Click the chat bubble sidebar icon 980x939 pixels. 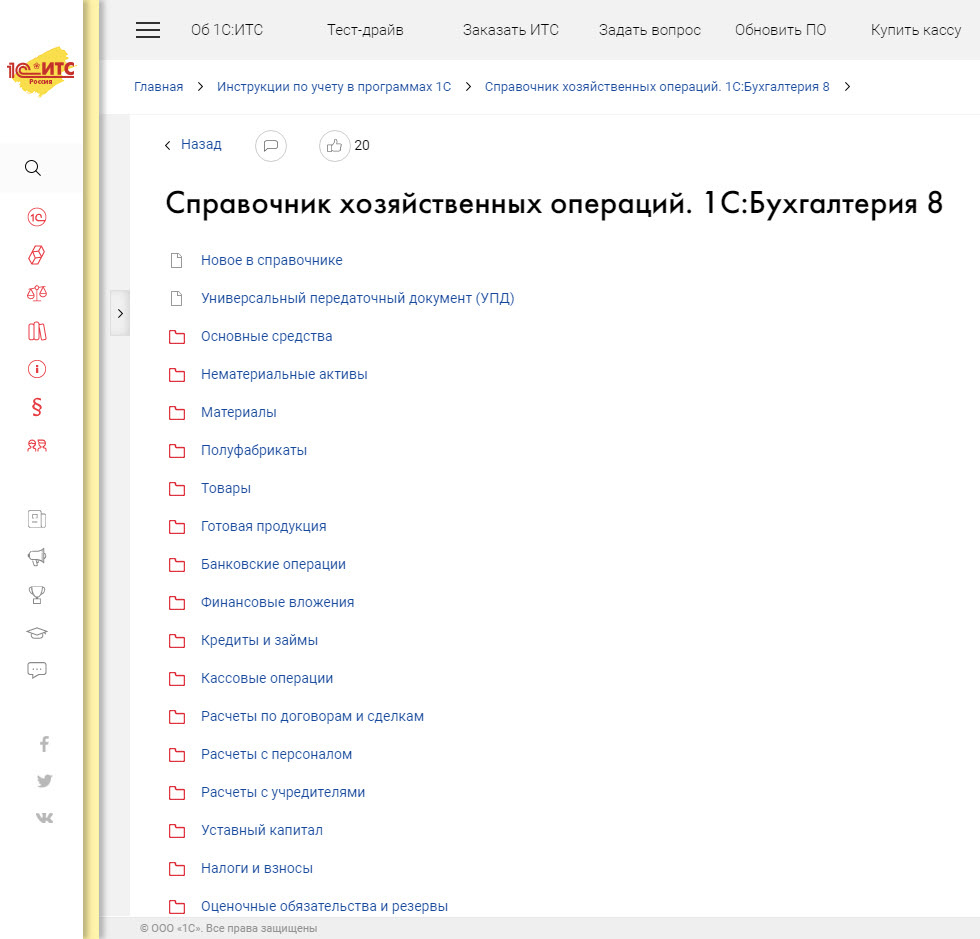[37, 670]
